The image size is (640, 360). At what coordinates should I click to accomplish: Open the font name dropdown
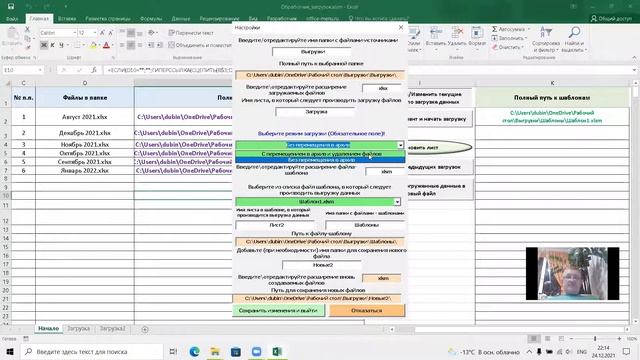pyautogui.click(x=75, y=33)
